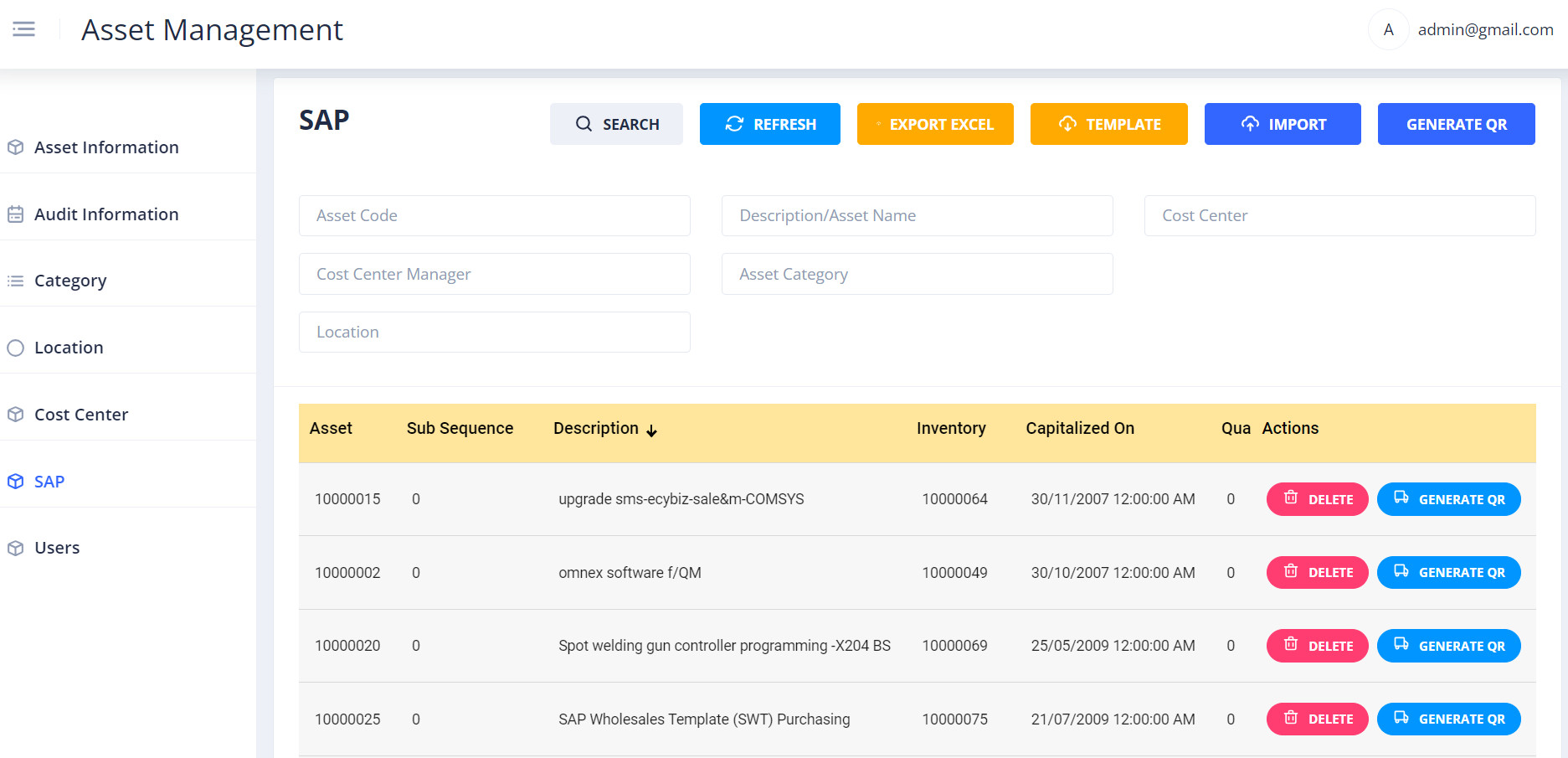Click the Audit Information calendar icon
The height and width of the screenshot is (758, 1568).
point(15,214)
